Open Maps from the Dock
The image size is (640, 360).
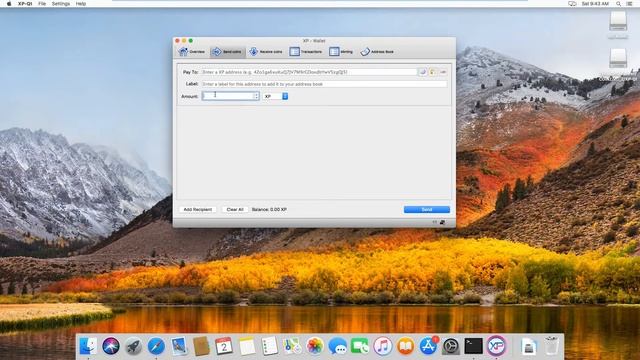(292, 346)
